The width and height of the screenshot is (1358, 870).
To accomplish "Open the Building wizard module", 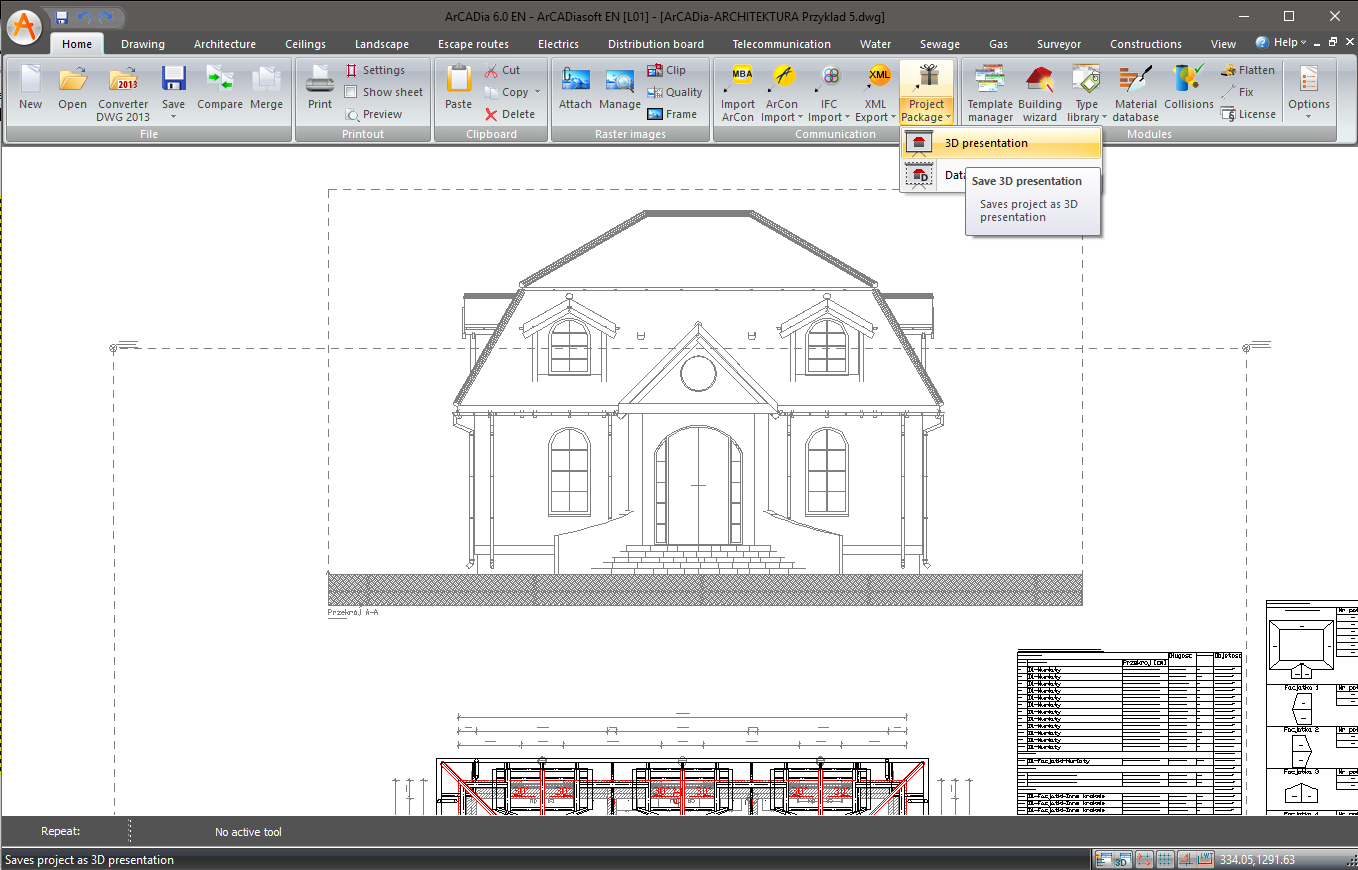I will pyautogui.click(x=1040, y=90).
